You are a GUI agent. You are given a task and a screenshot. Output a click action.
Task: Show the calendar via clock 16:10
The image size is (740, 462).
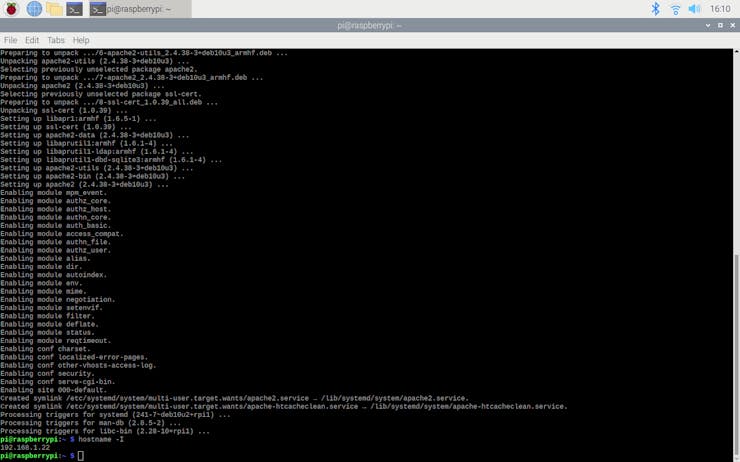coord(720,9)
